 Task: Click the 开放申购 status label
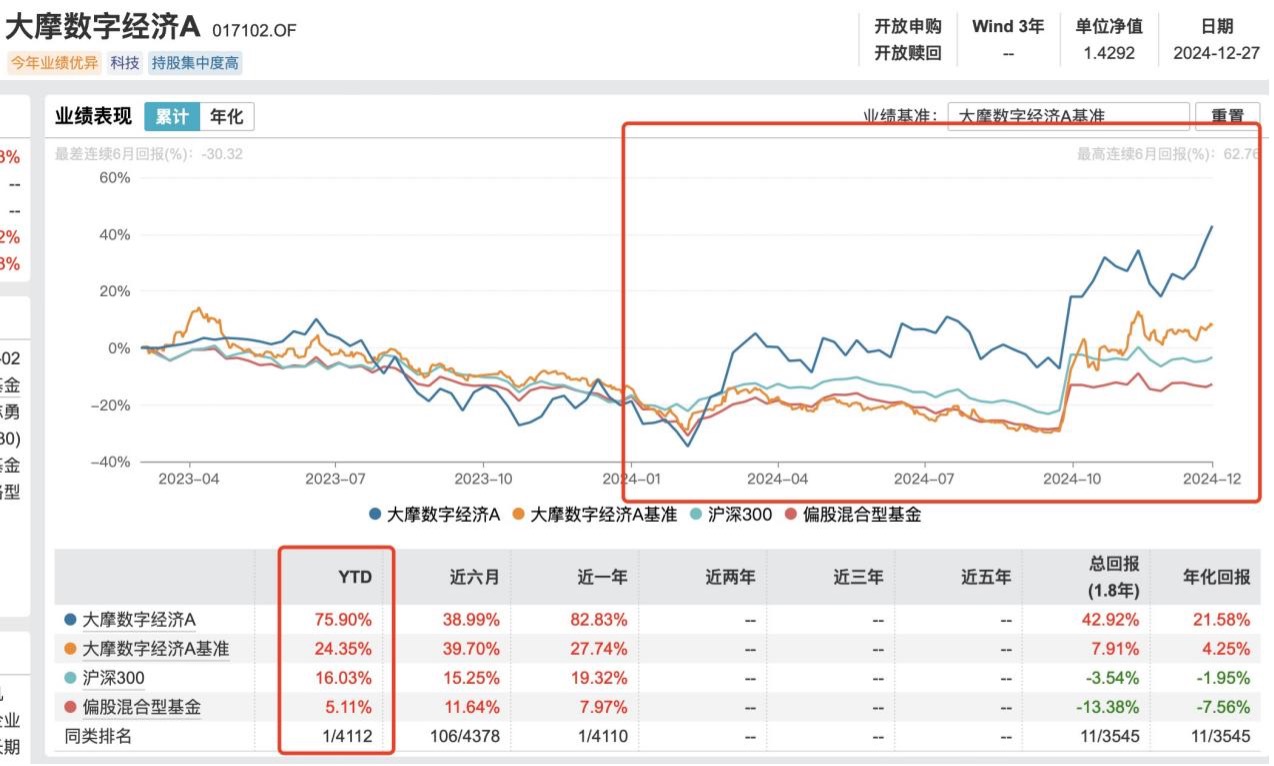[x=908, y=27]
